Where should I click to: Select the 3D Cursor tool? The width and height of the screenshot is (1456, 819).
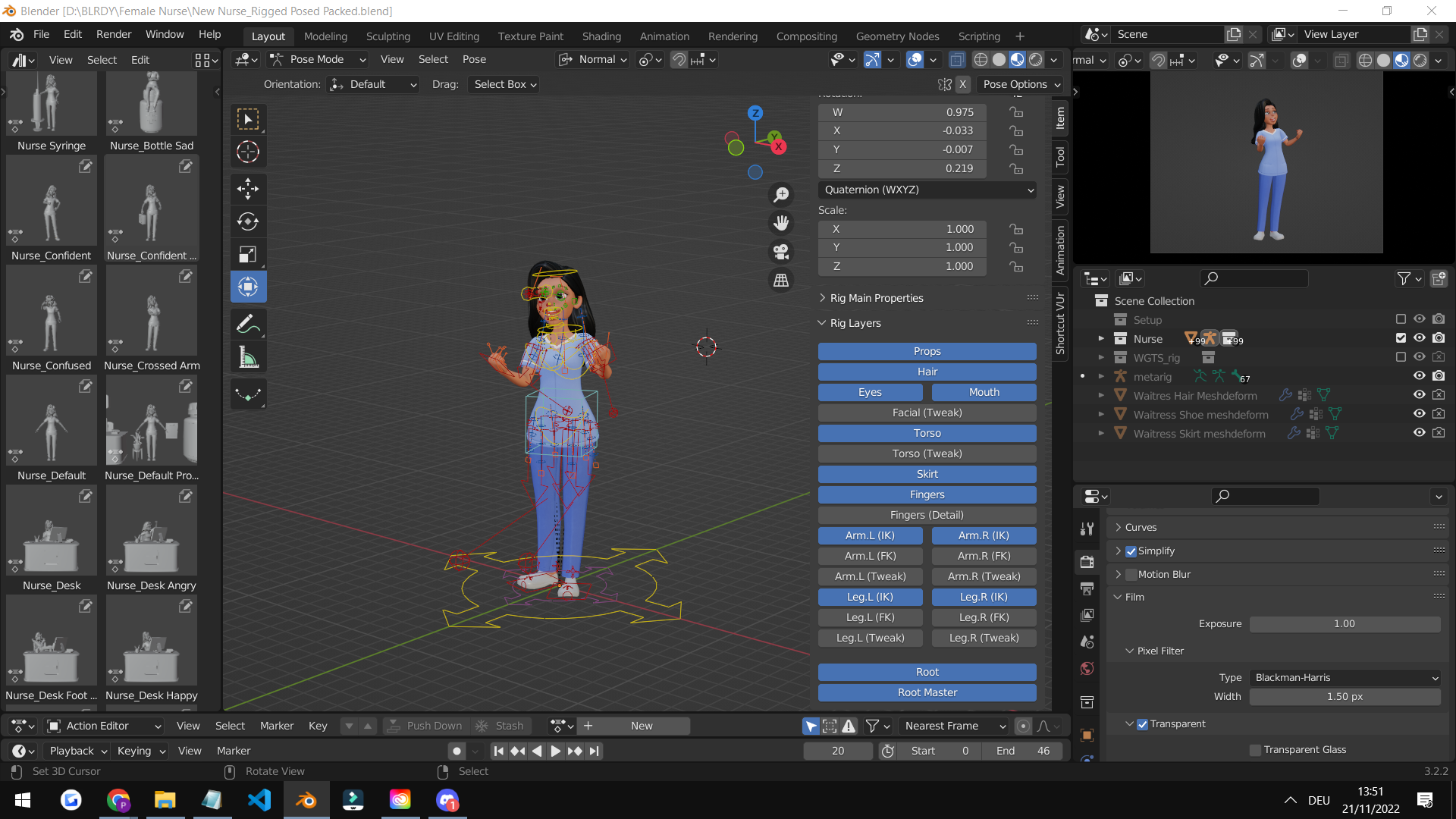click(248, 152)
